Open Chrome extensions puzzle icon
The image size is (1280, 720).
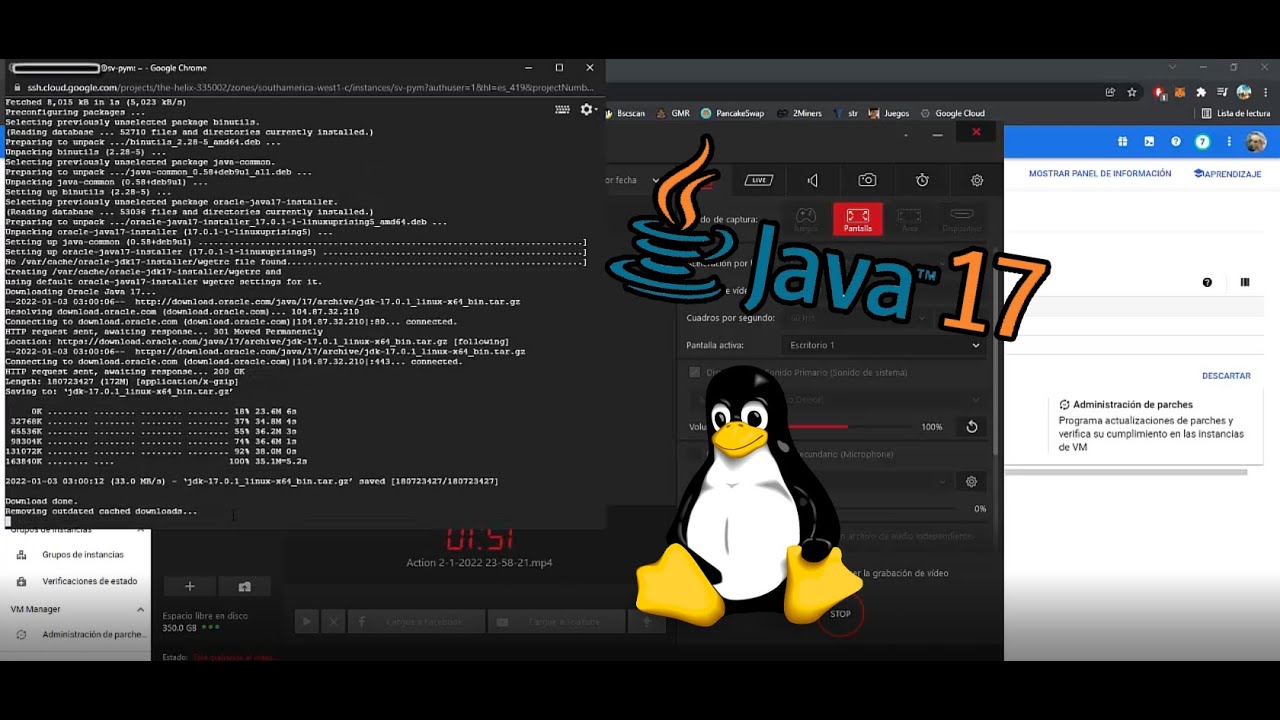tap(1201, 92)
